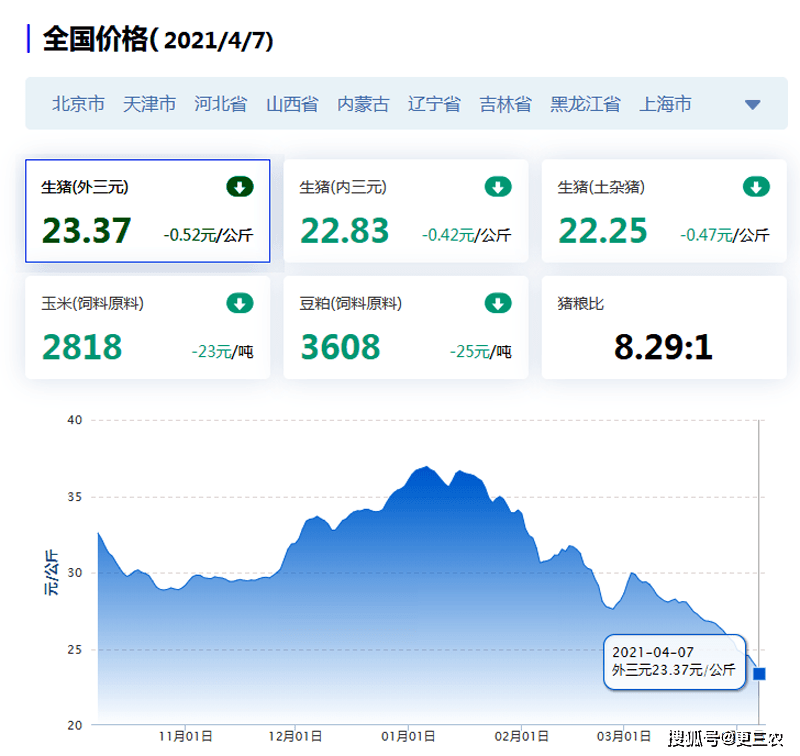Click the -0.47元/公斤 change text
The image size is (800, 756).
pos(724,235)
